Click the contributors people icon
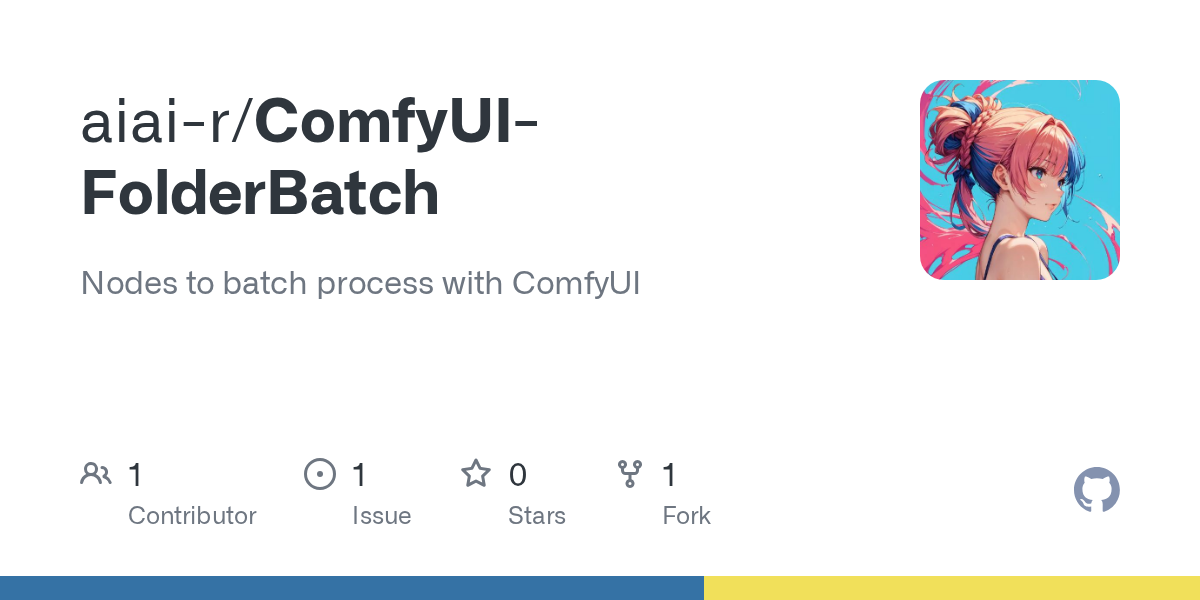 pos(96,474)
